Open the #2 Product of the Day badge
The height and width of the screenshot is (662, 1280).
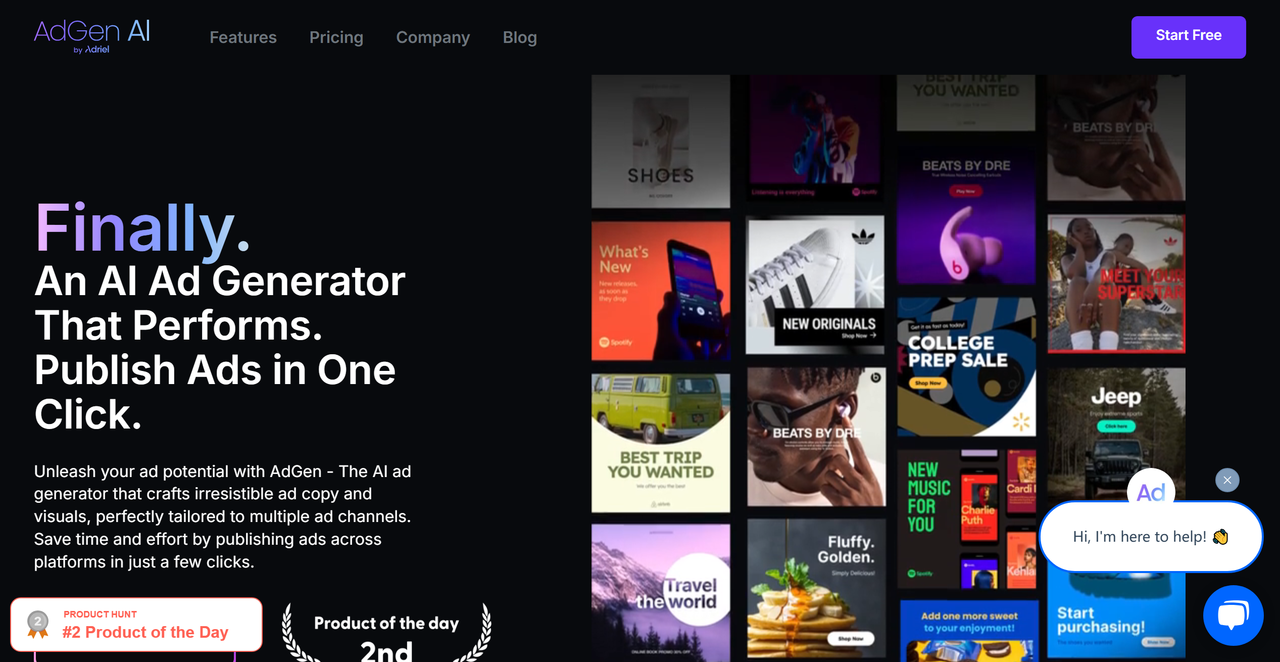coord(137,624)
